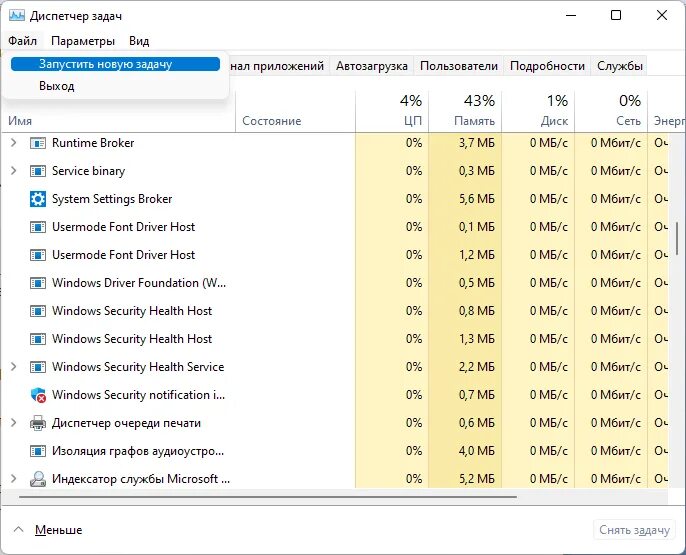The height and width of the screenshot is (555, 686).
Task: Expand Windows Security Health Service group
Action: coord(14,367)
